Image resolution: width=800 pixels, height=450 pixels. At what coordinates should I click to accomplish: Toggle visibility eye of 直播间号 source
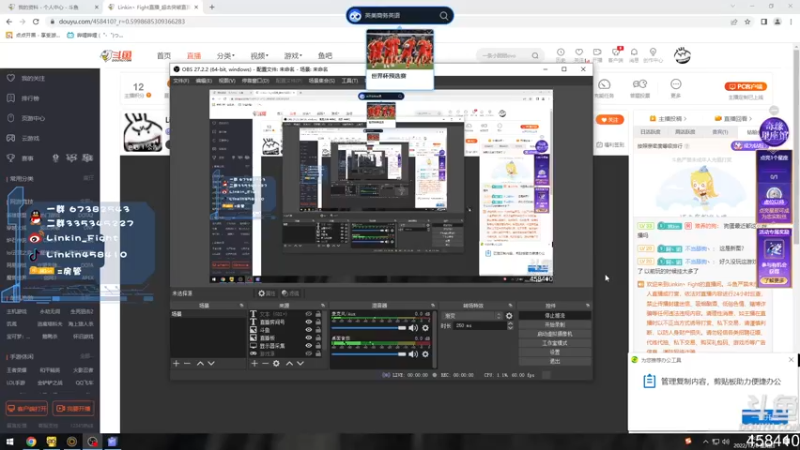pos(309,322)
